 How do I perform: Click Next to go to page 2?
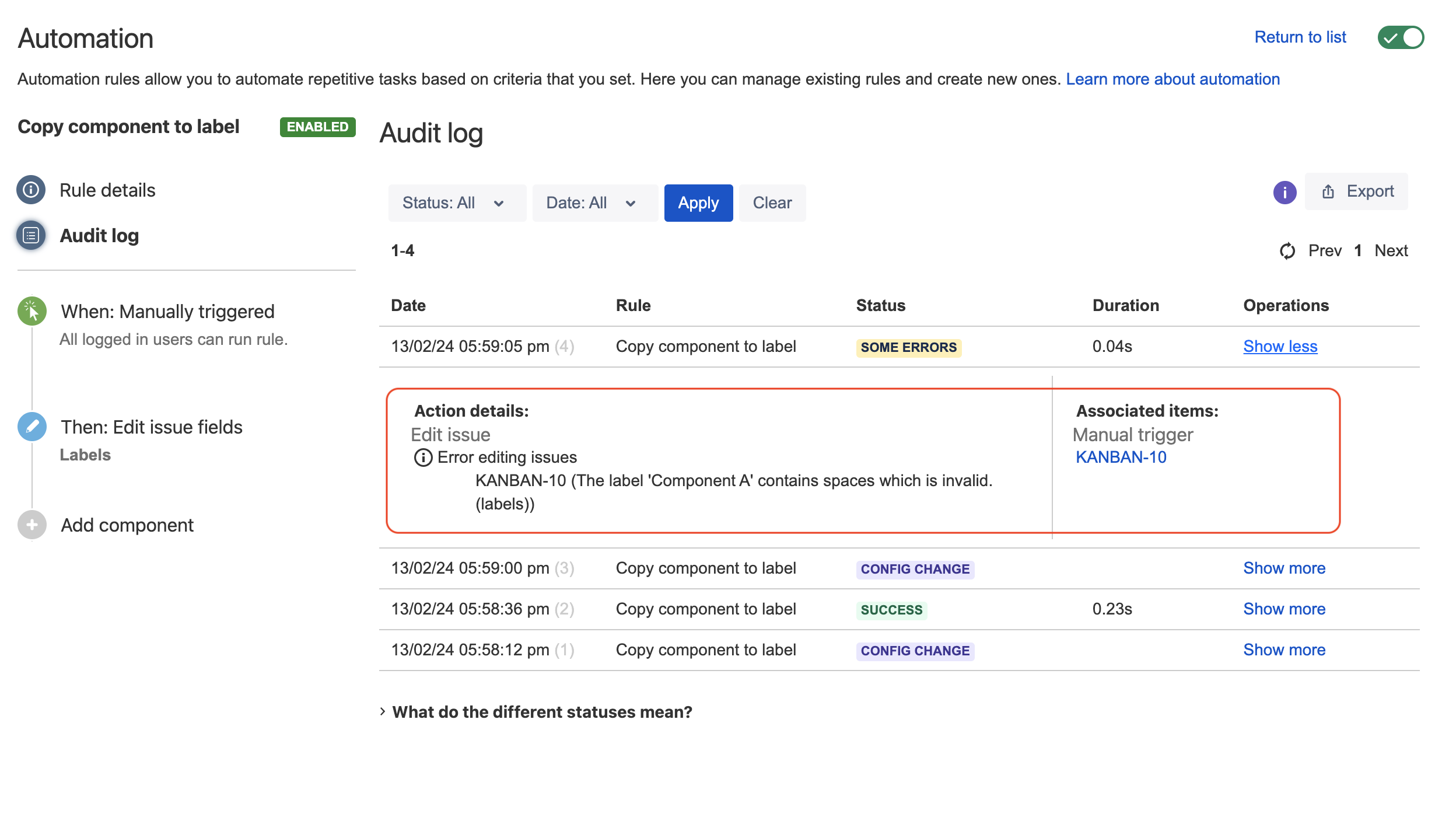1392,250
